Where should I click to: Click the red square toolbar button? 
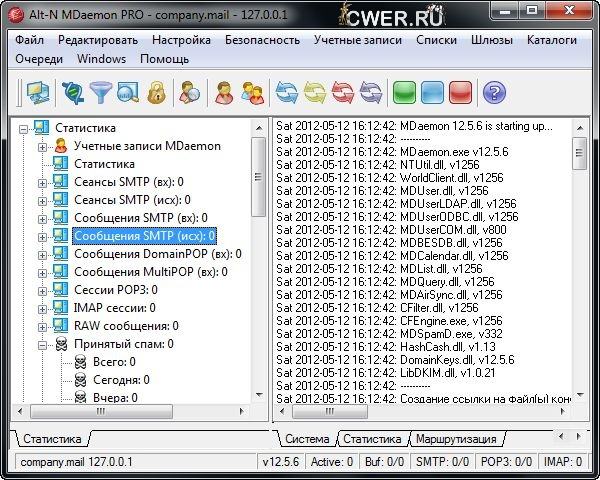[460, 94]
